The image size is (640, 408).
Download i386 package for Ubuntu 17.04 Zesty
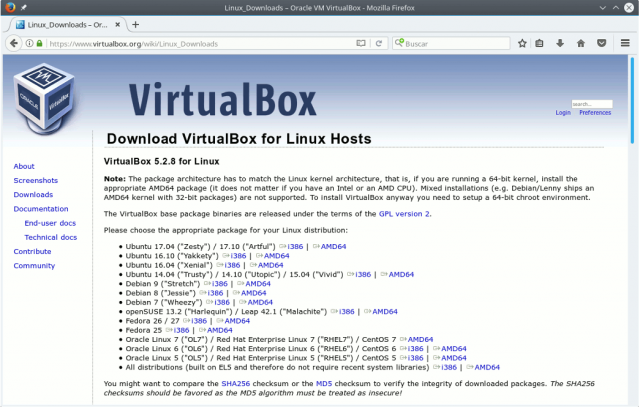click(295, 246)
